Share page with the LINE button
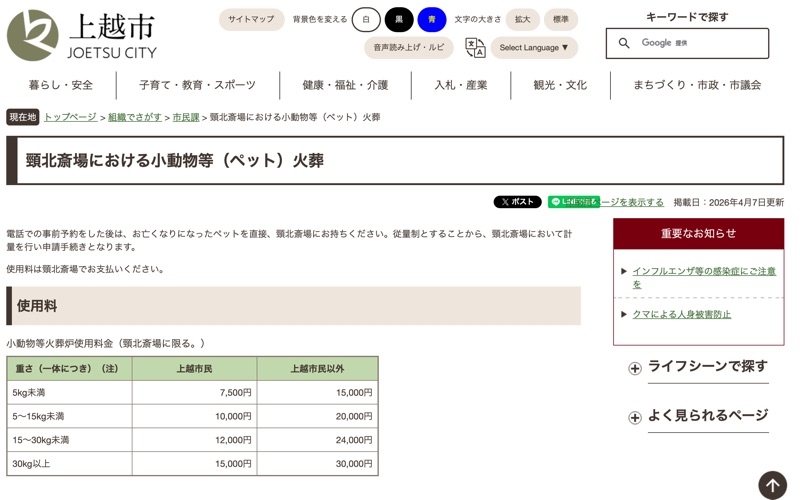This screenshot has height=500, width=800. [x=573, y=202]
